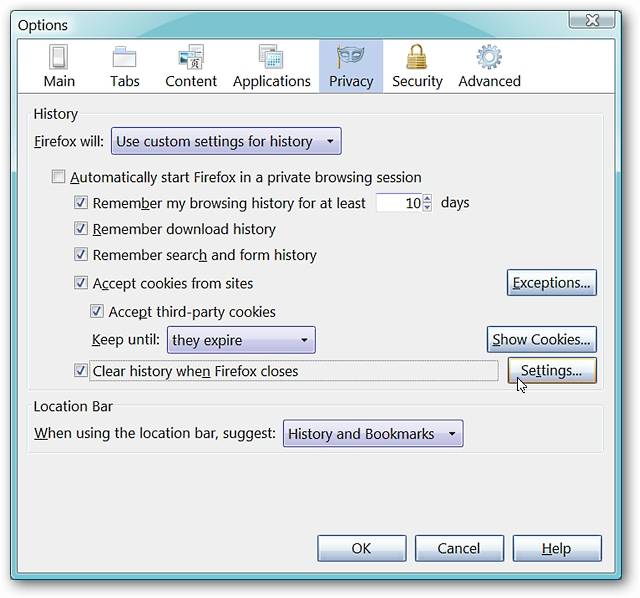Screen dimensions: 640x598
Task: Uncheck Remember download history
Action: pos(81,228)
